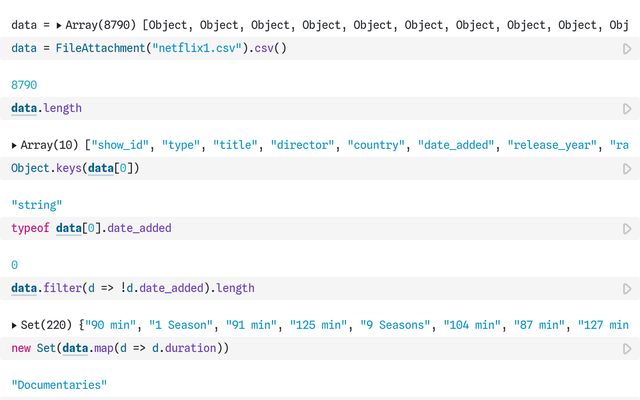Run the Object.keys(data[0]) cell

click(627, 168)
